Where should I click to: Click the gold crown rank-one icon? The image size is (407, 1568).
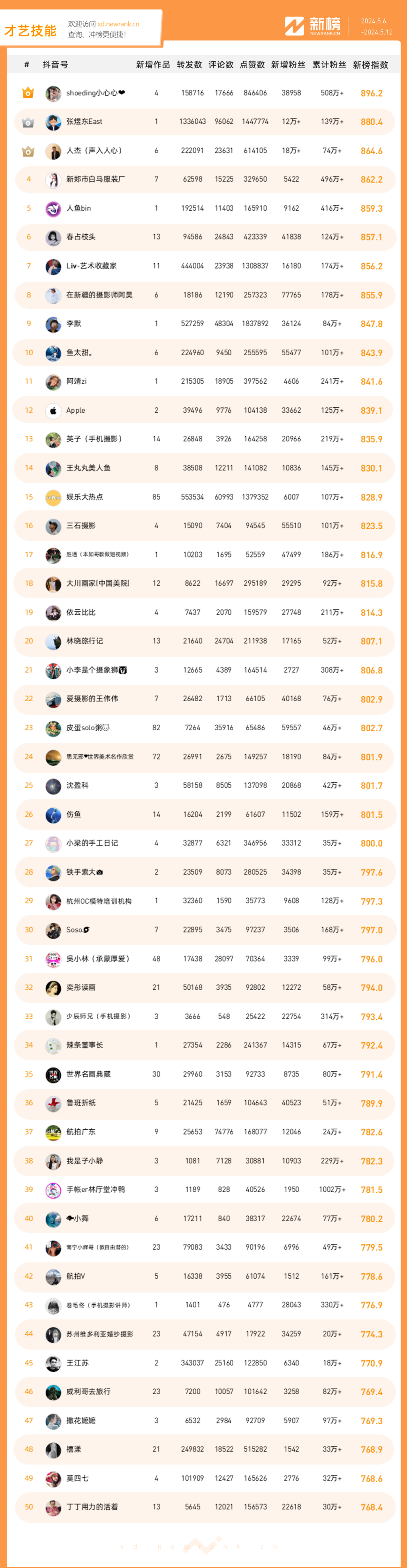tap(28, 93)
